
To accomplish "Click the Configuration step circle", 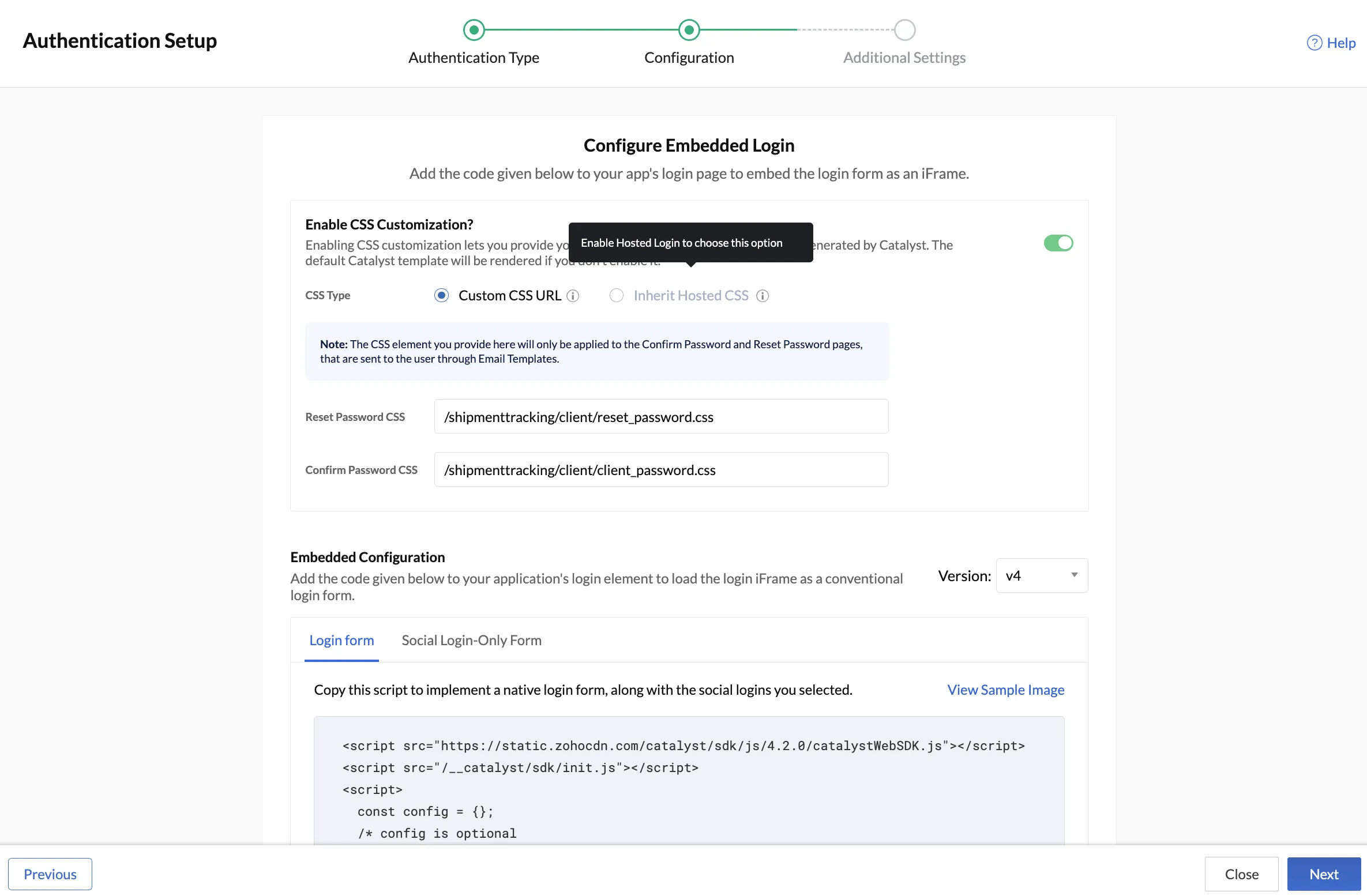I will point(689,30).
